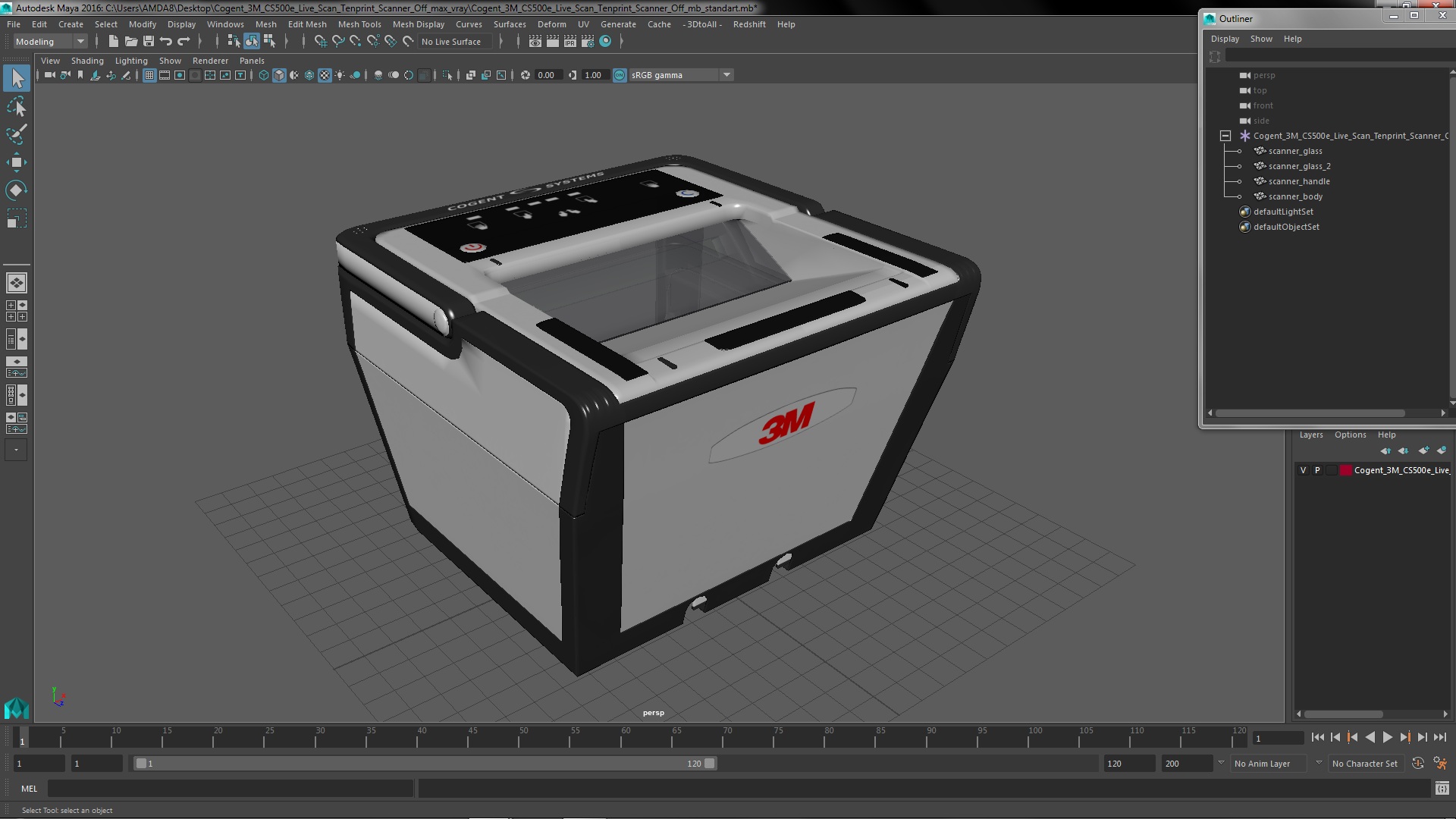Collapse the Cogent_3M_CS500e group node

click(x=1225, y=136)
